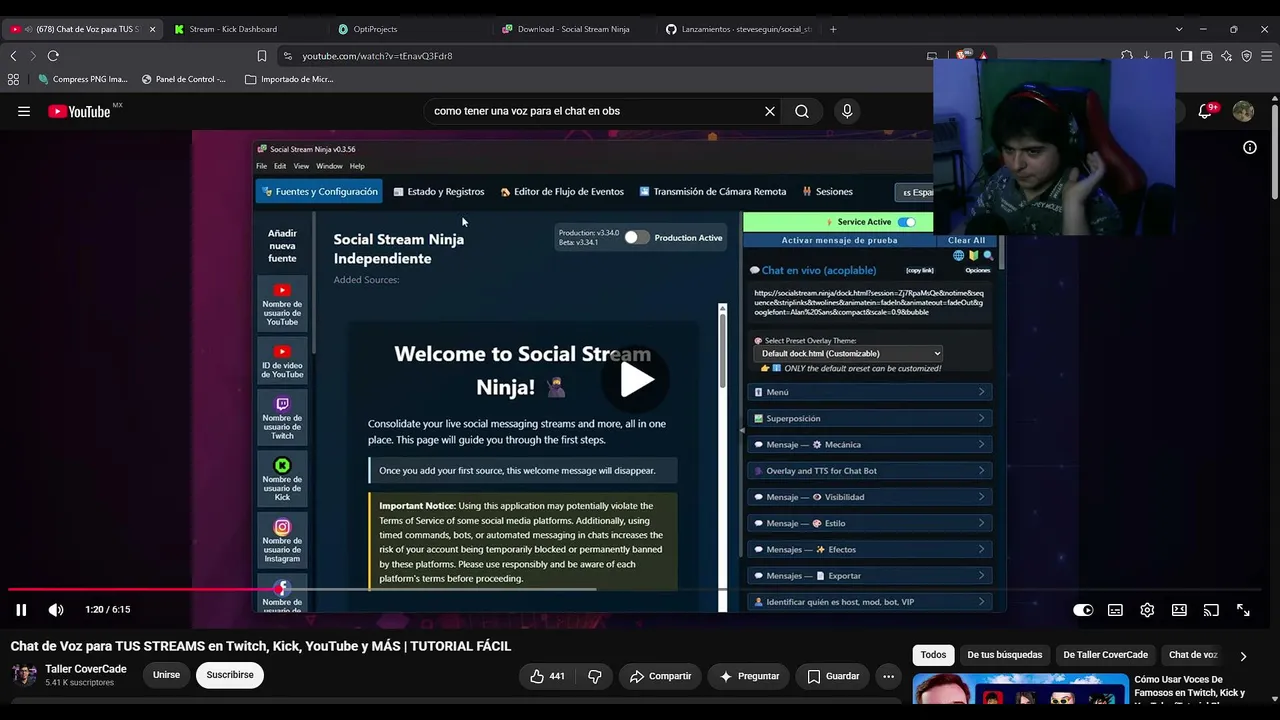Open the YouTube notifications bell
This screenshot has width=1280, height=720.
1206,111
